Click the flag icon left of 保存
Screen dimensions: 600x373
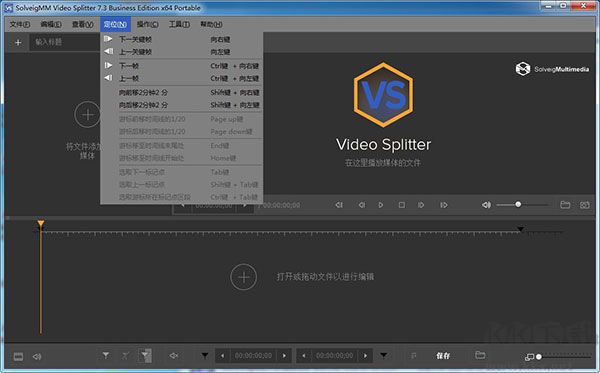(x=414, y=356)
